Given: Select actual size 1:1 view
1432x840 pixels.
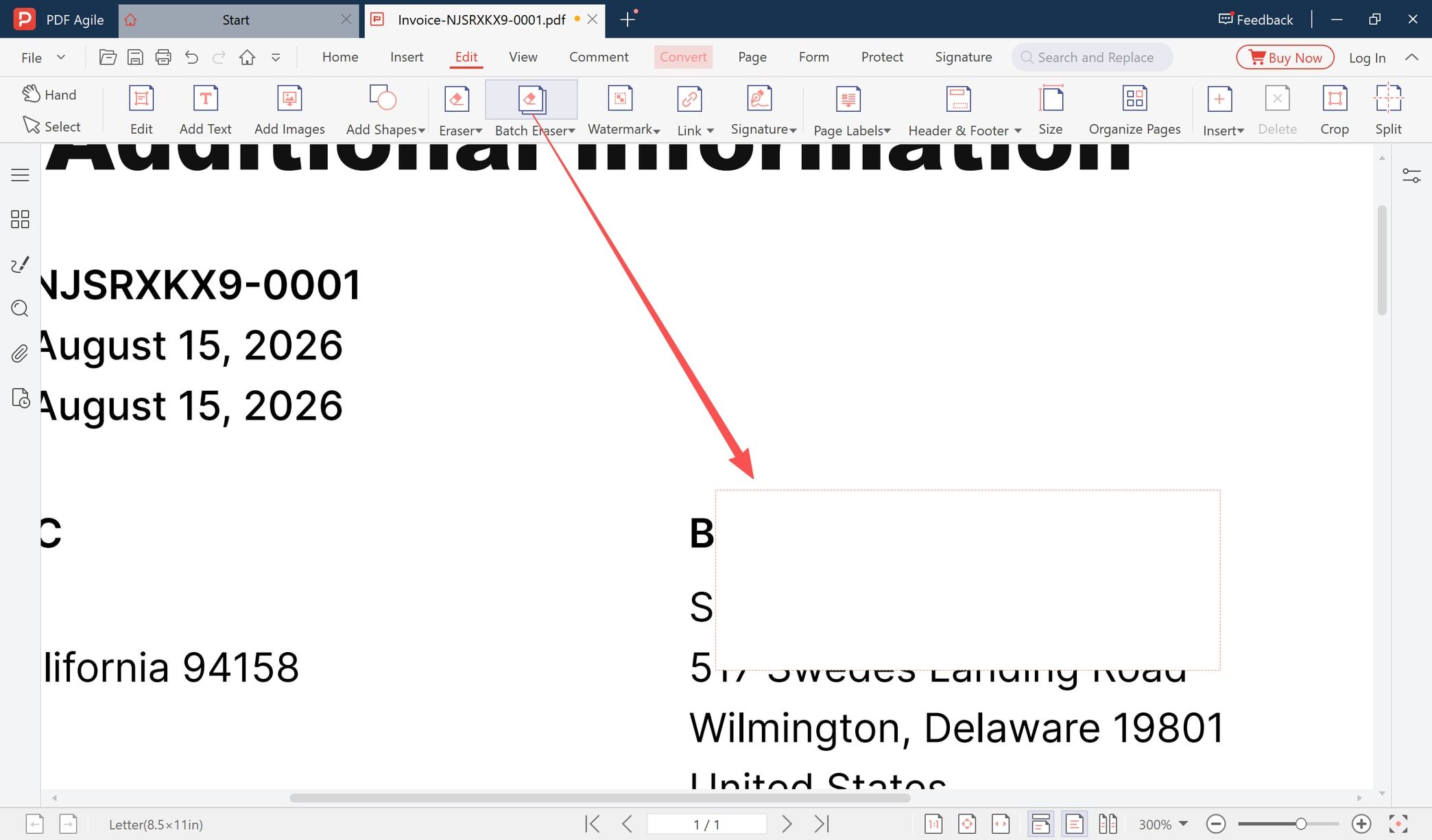Looking at the screenshot, I should coord(933,824).
